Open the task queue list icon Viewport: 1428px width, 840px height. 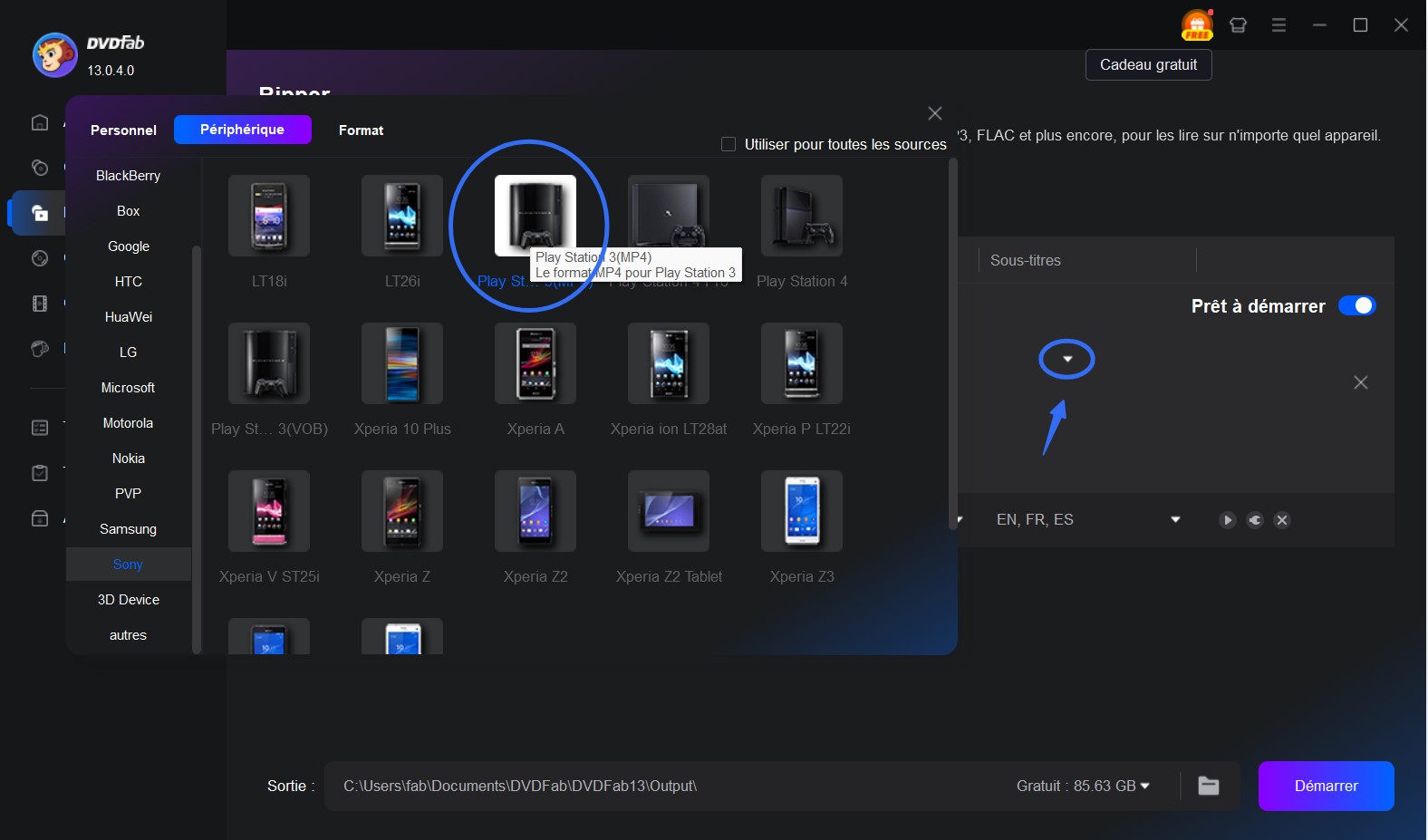40,428
